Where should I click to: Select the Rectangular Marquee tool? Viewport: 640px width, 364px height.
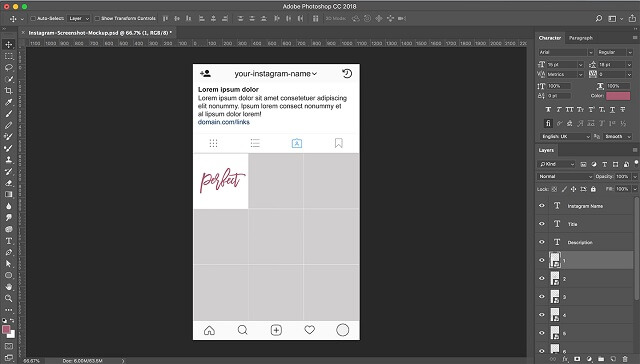coord(9,56)
